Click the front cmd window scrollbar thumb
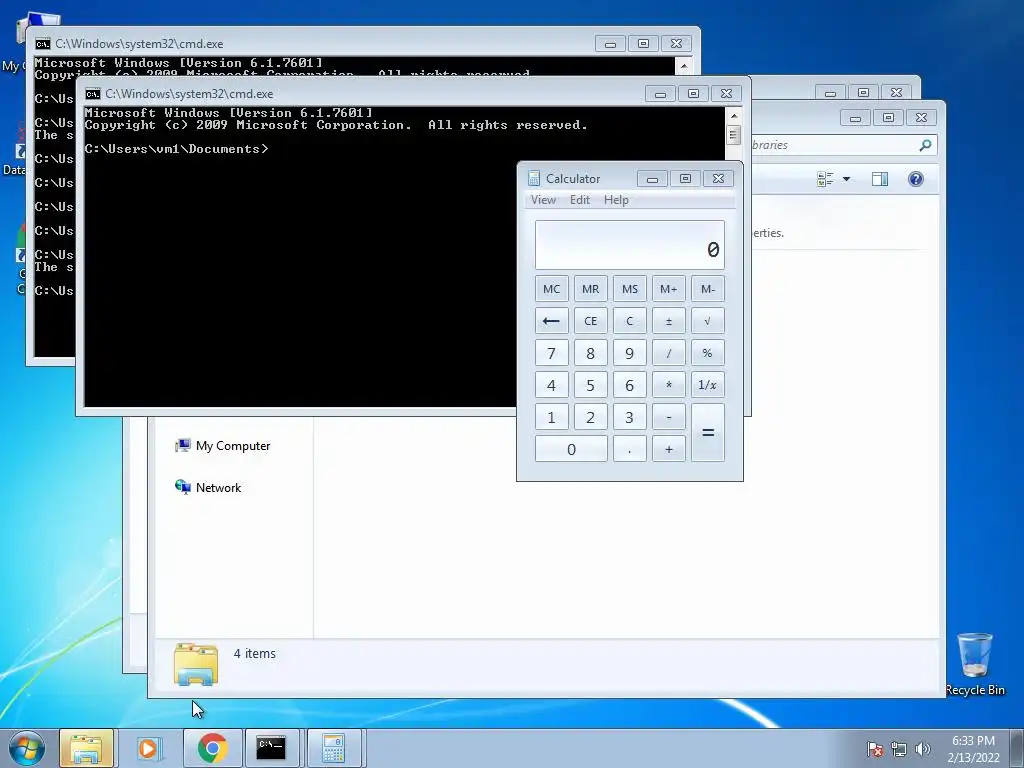This screenshot has height=768, width=1024. [x=733, y=135]
